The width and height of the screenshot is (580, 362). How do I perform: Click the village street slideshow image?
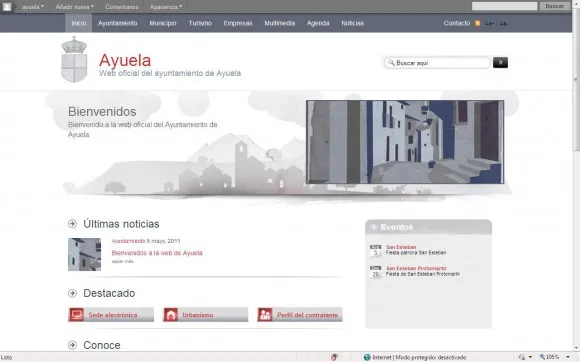tap(405, 142)
